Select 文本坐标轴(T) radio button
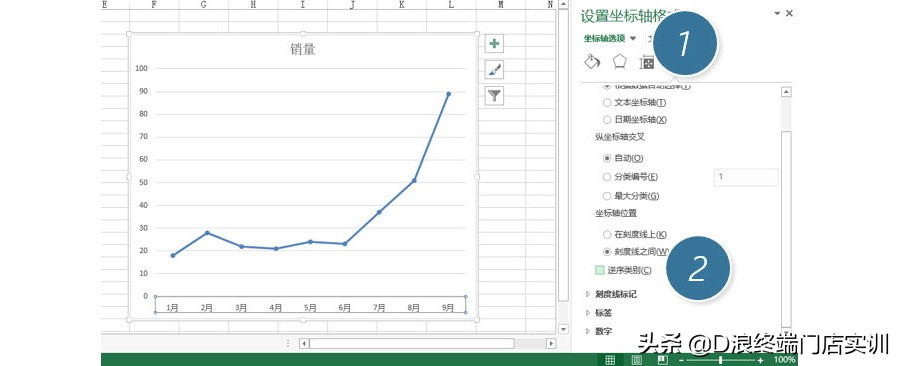900x366 pixels. click(607, 103)
